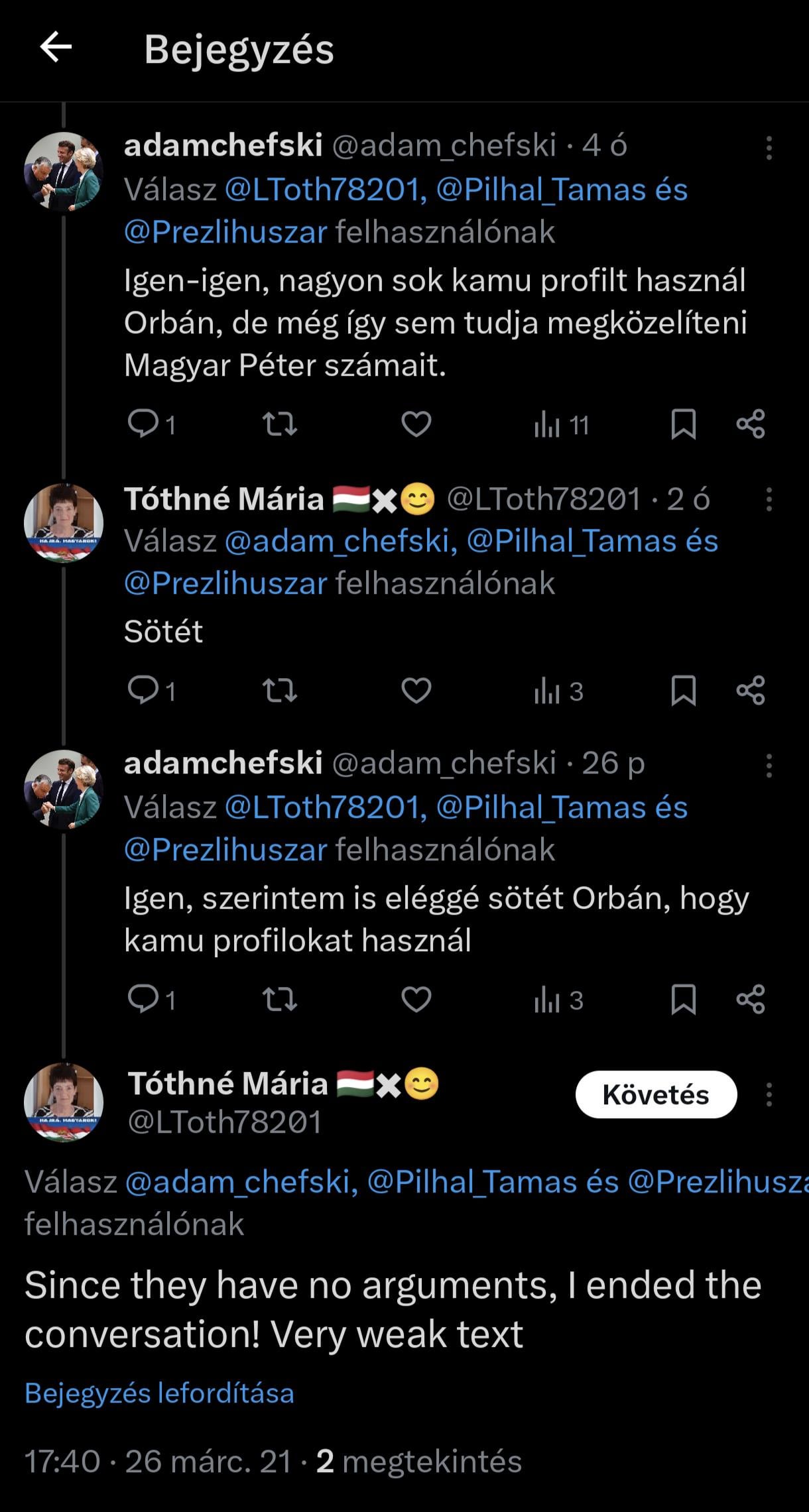Open more options on Tóthné Mária's 2 ó reply

[769, 500]
